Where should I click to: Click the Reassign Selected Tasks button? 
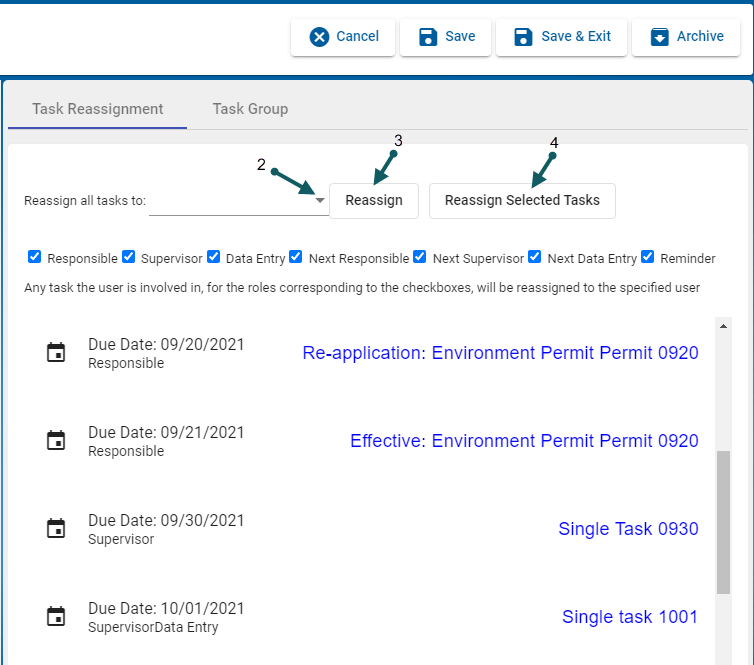[x=522, y=200]
